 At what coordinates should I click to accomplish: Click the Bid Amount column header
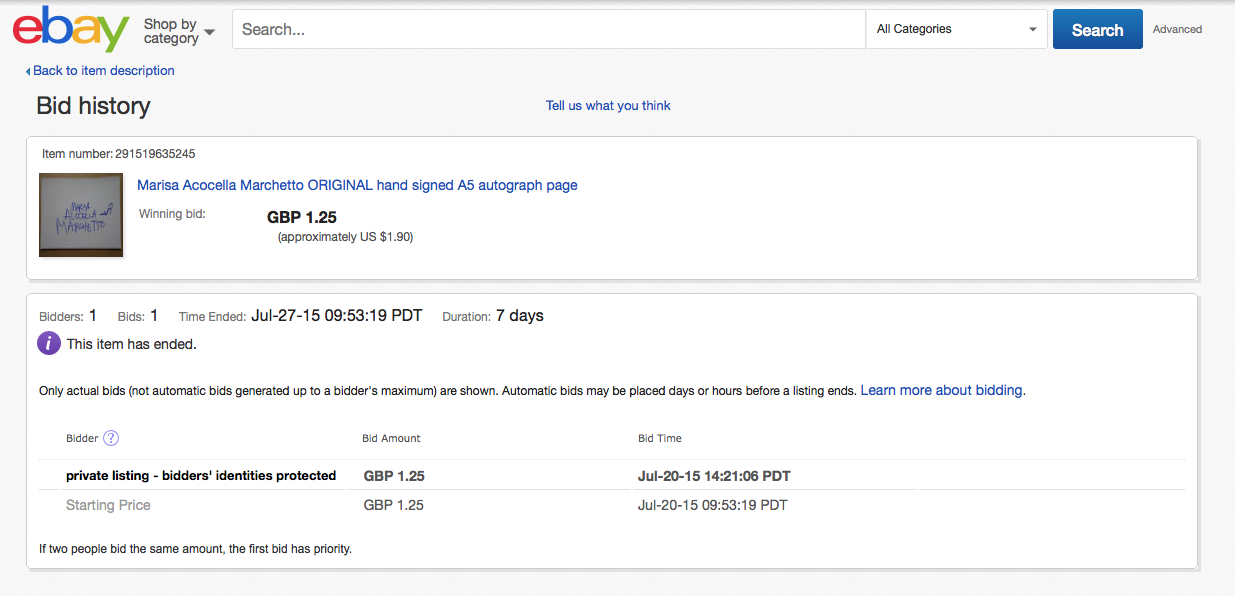pyautogui.click(x=391, y=438)
